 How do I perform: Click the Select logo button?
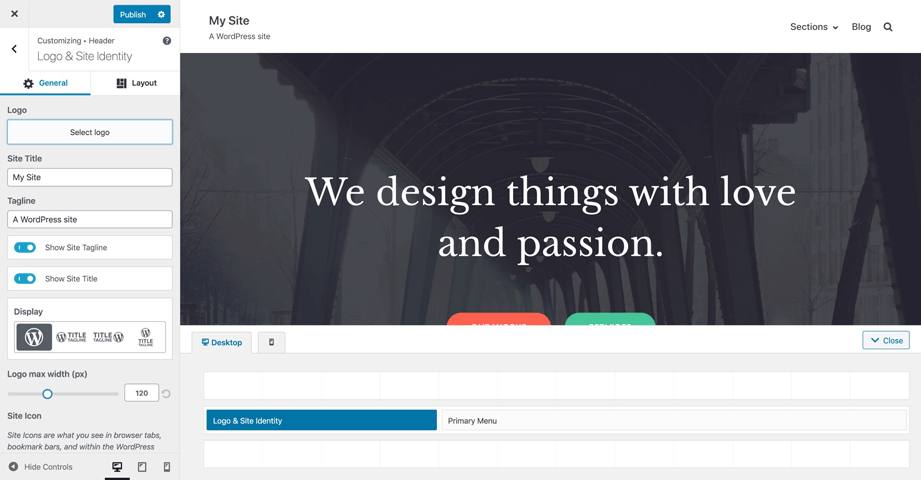(x=90, y=132)
